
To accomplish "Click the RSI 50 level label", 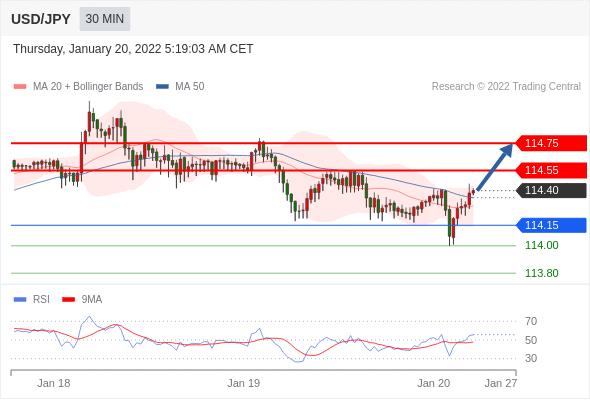I will pos(531,340).
